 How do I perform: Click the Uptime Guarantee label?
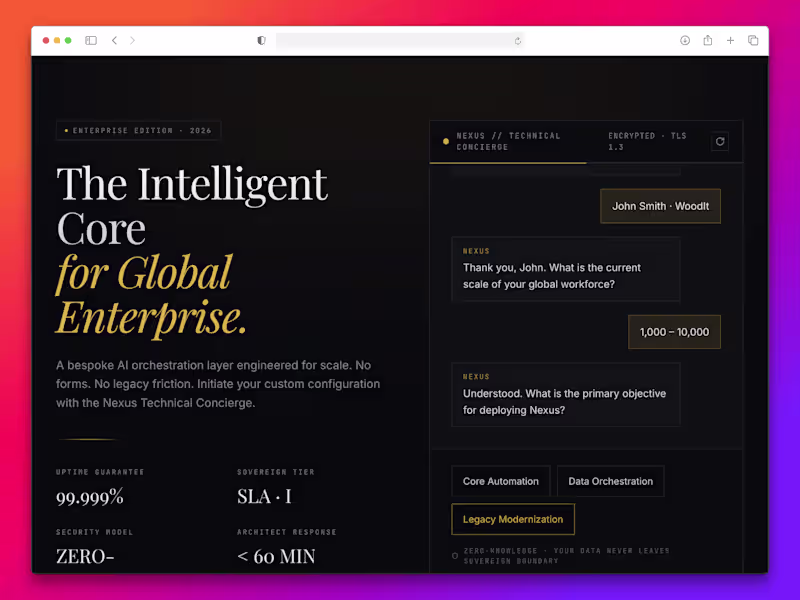pyautogui.click(x=100, y=472)
